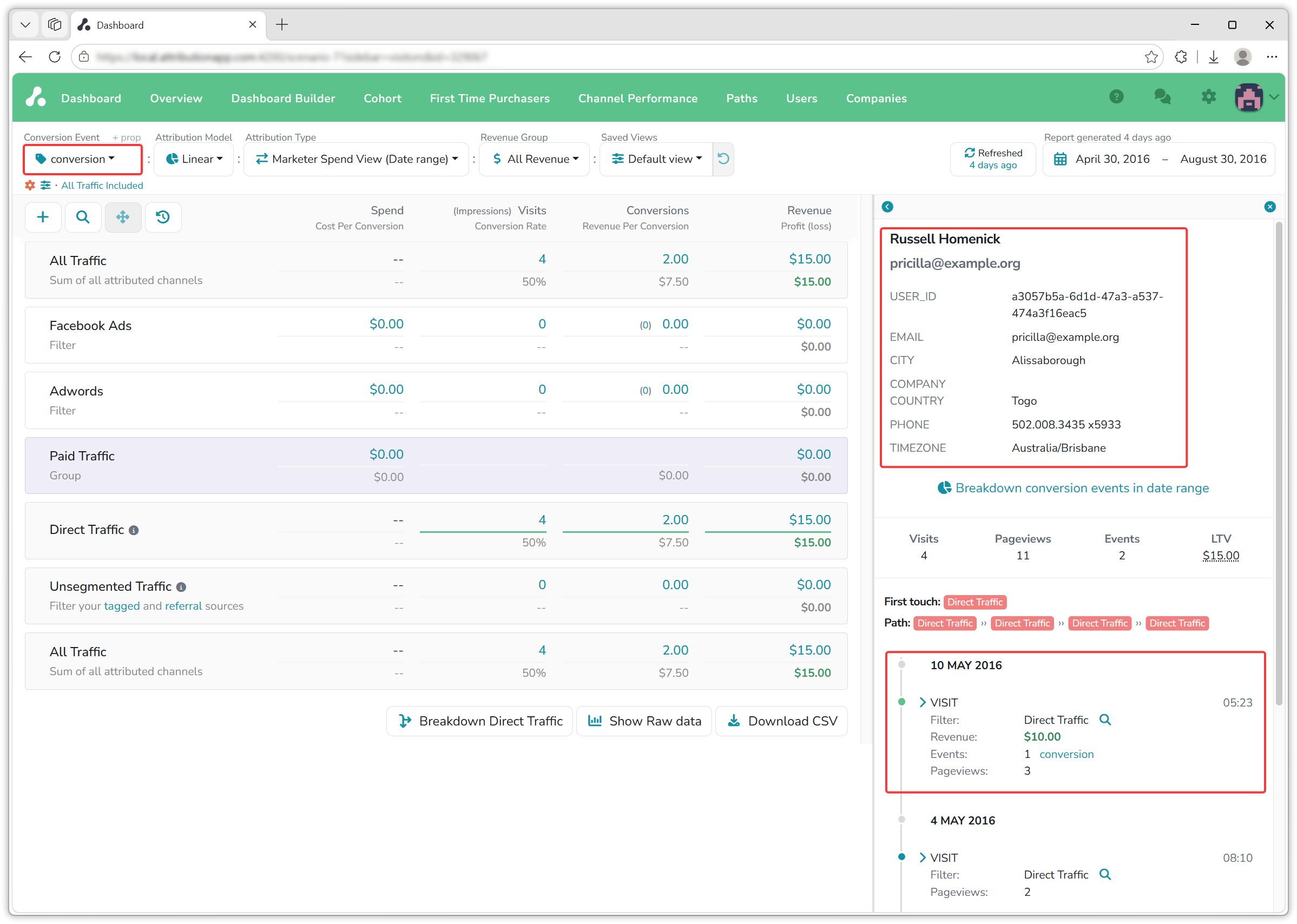Click the side panel vertical scrollbar
Image resolution: width=1297 pixels, height=924 pixels.
1279,464
